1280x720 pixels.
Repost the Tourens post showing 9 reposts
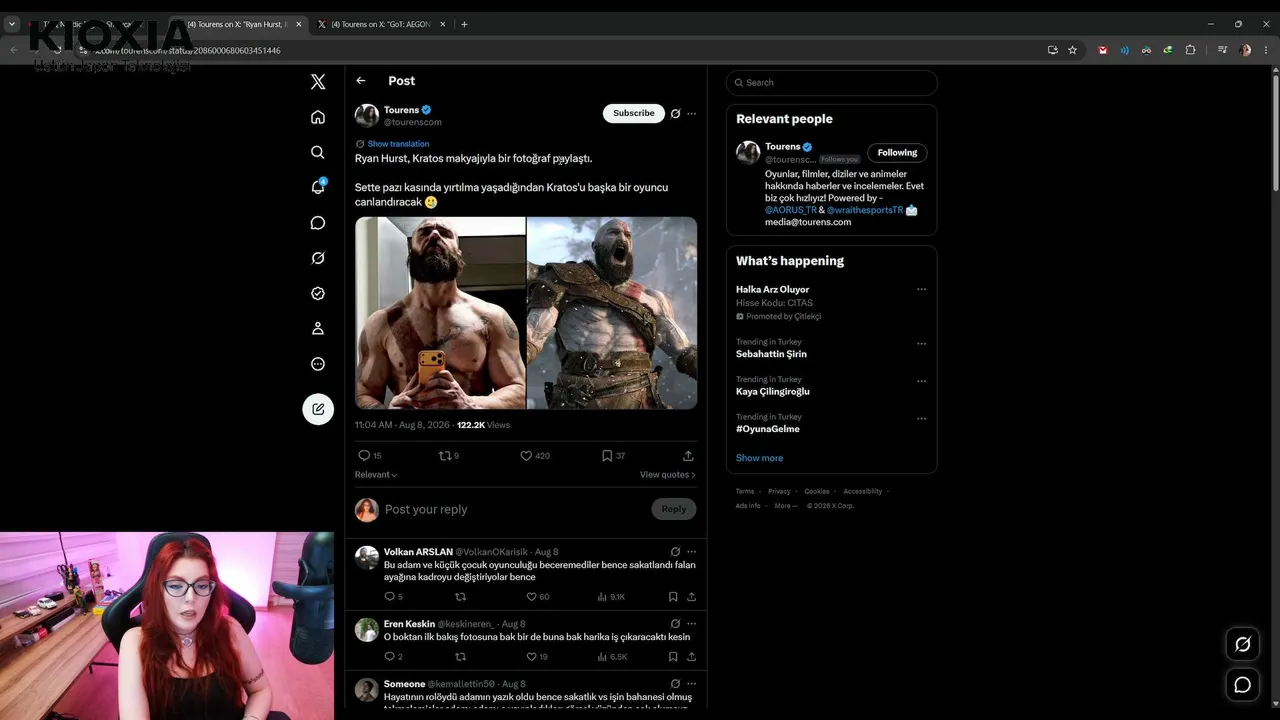[x=449, y=455]
